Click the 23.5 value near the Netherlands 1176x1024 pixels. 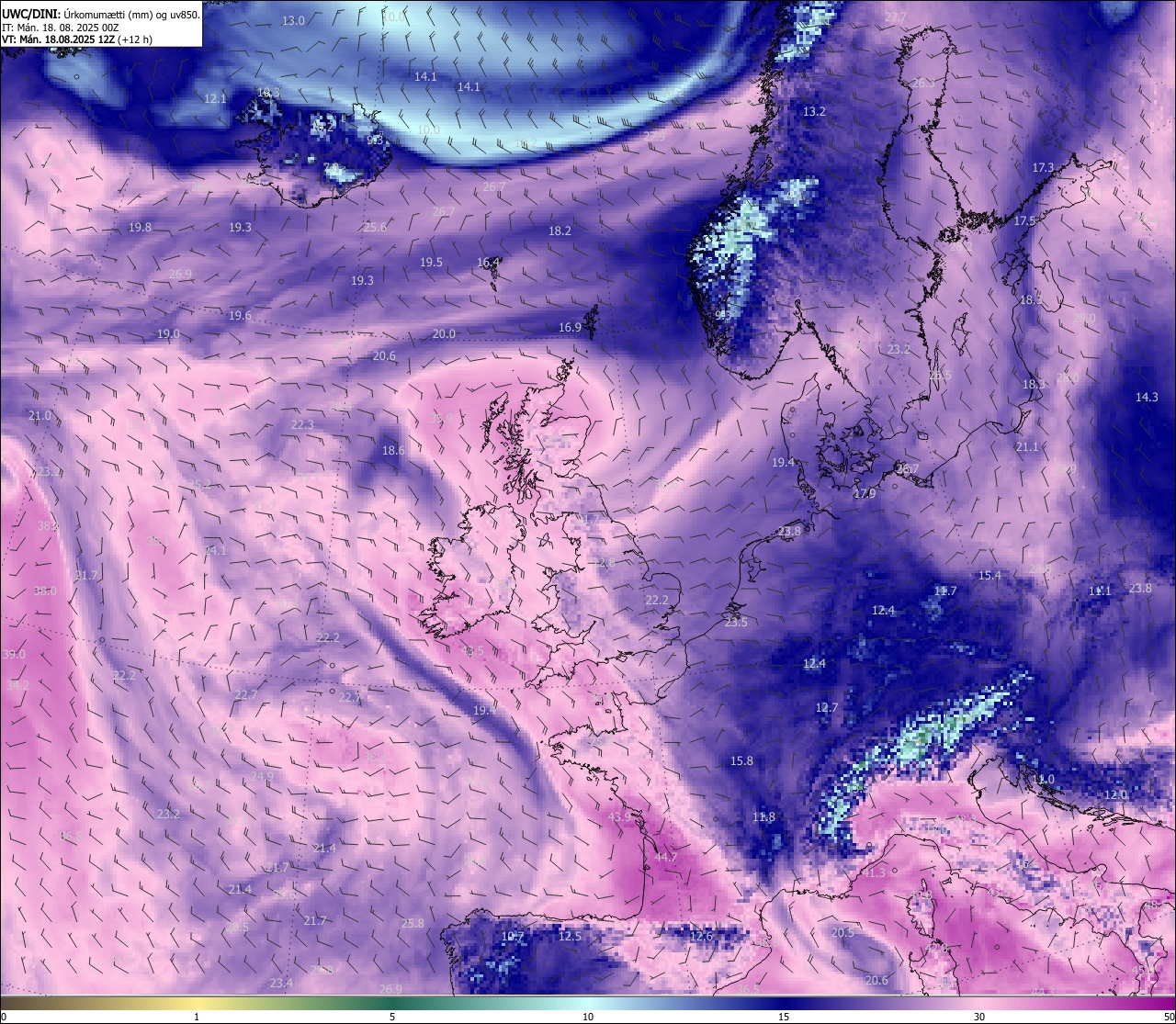coord(736,622)
